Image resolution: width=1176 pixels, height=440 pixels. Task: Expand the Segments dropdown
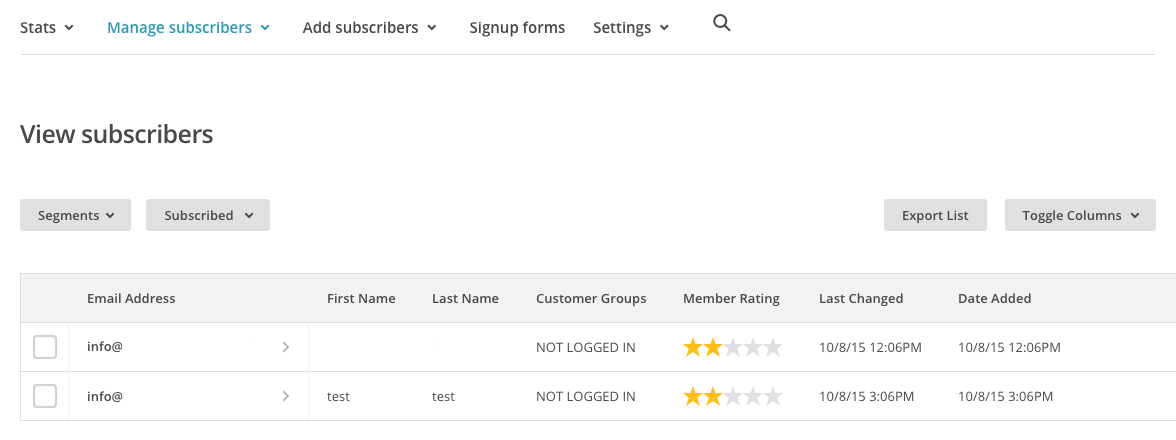(76, 215)
